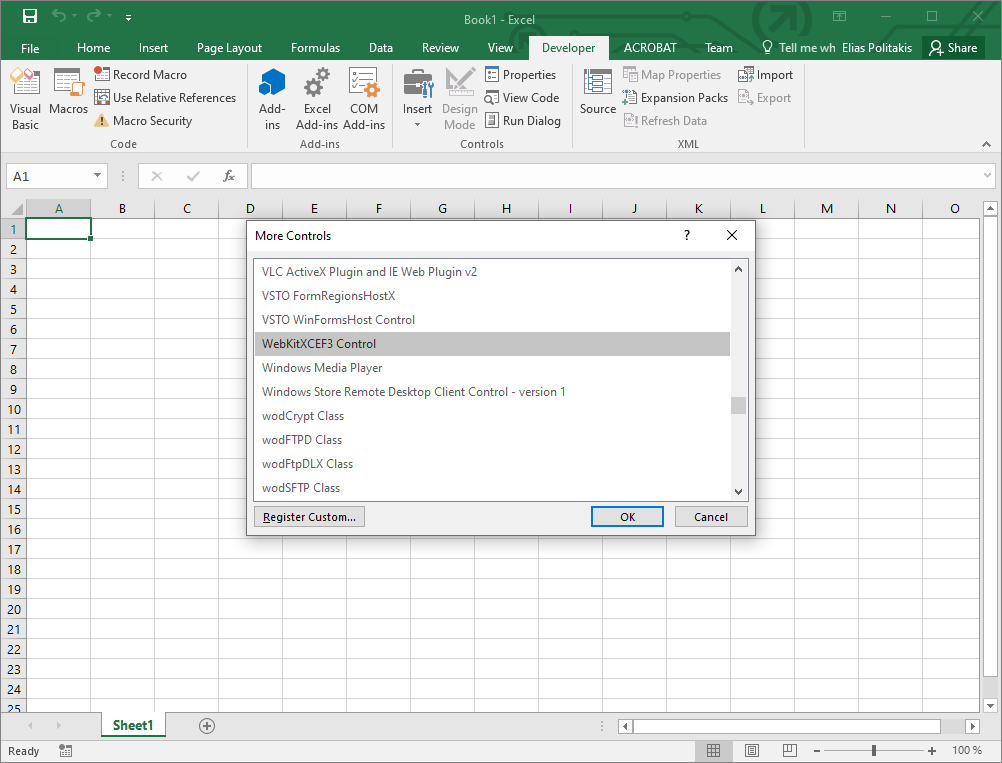The height and width of the screenshot is (763, 1002).
Task: Switch to the Data tab
Action: tap(381, 48)
